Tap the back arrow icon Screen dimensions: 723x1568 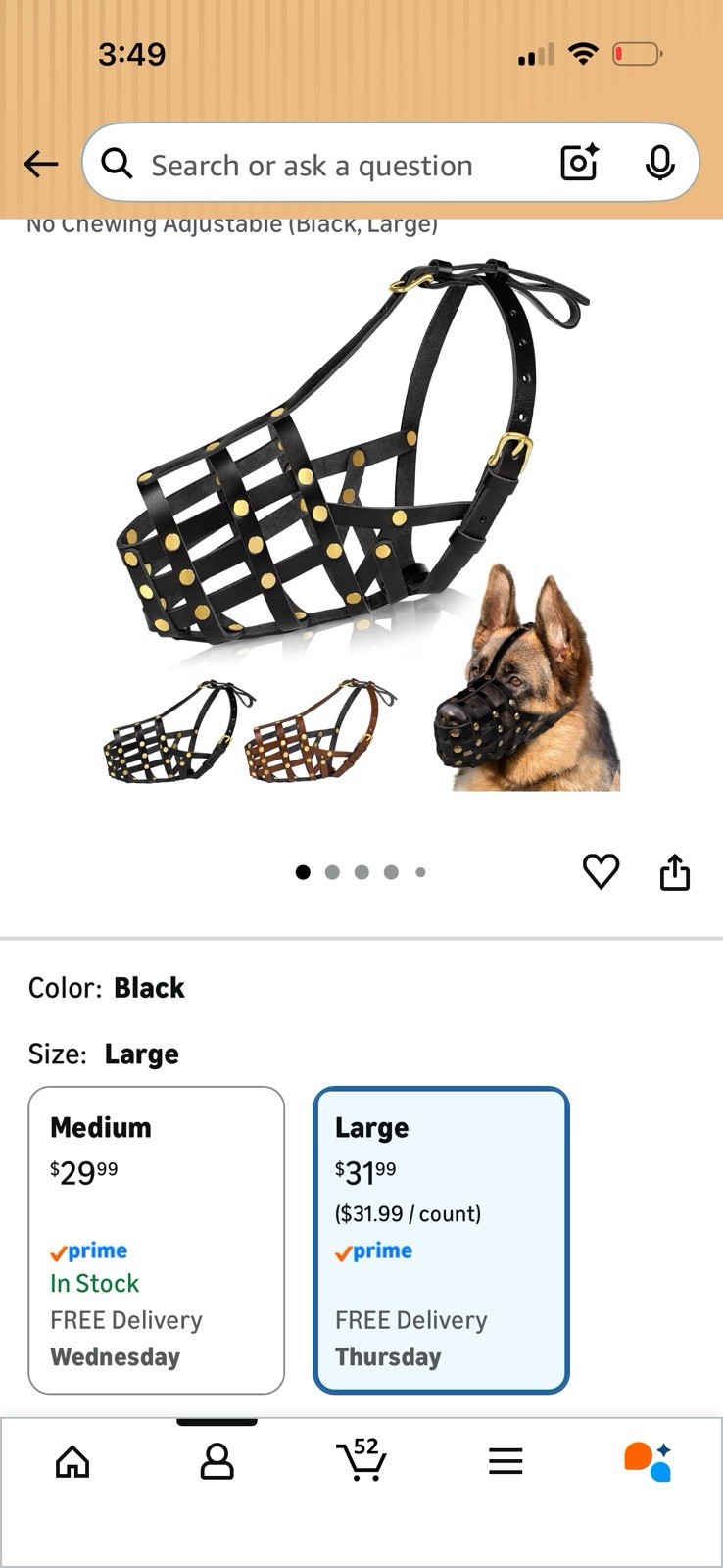click(41, 164)
